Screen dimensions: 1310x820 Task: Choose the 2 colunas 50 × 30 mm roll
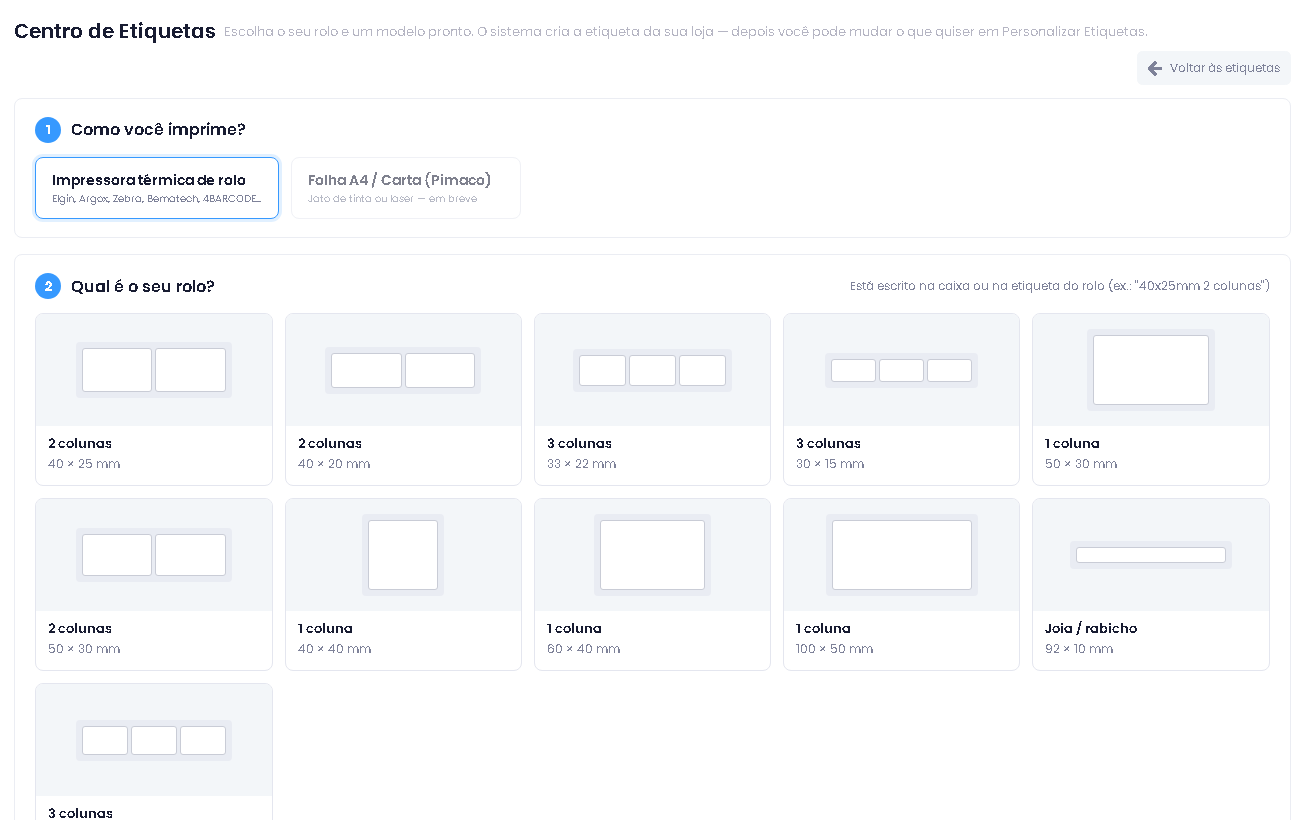click(x=154, y=584)
